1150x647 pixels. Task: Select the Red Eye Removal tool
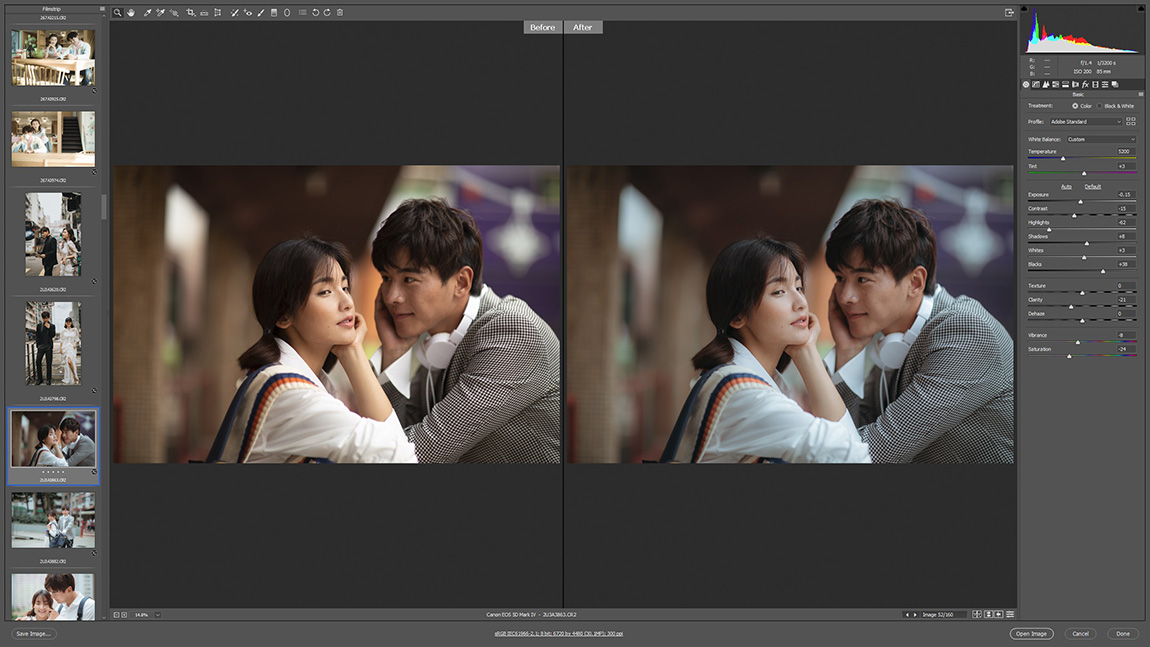tap(248, 12)
